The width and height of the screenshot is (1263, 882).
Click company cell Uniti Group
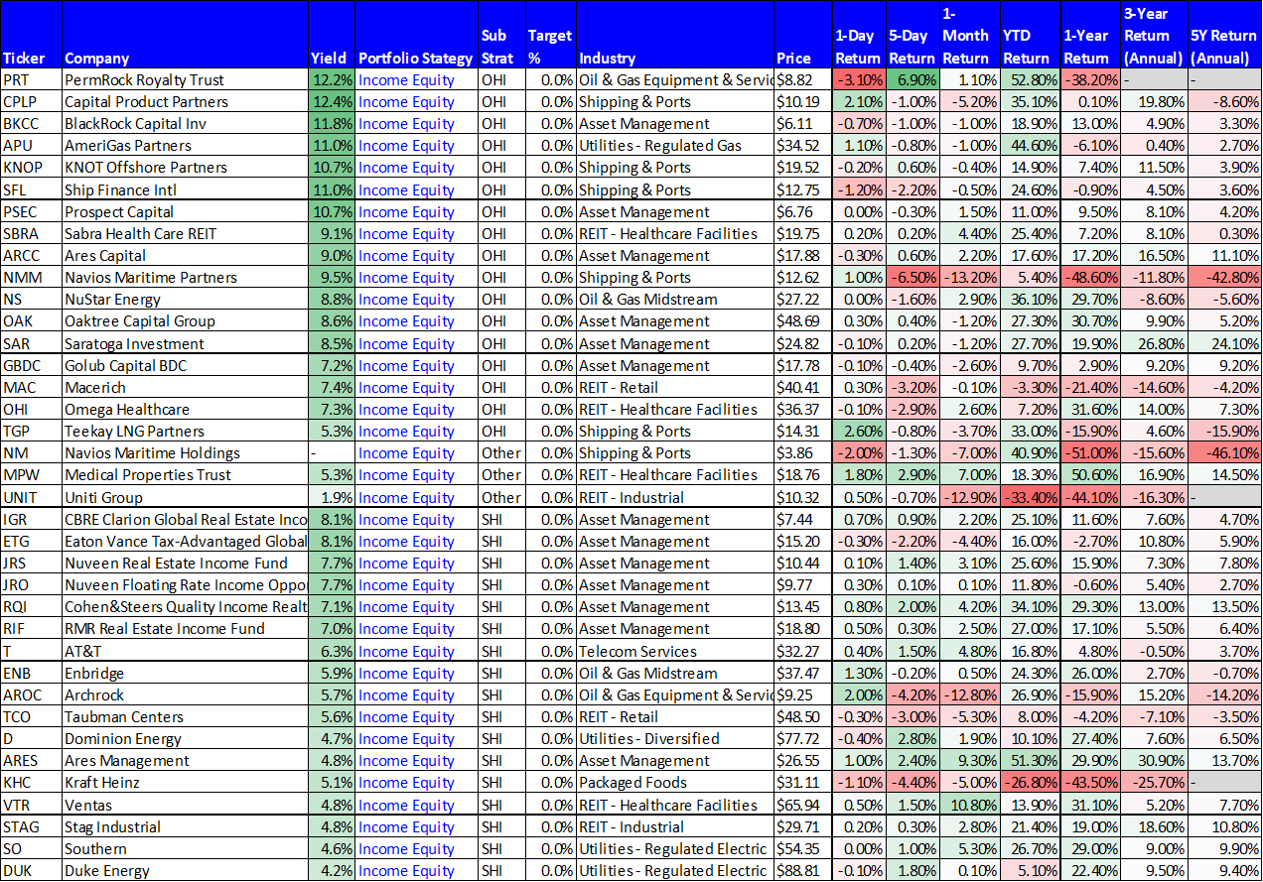click(x=185, y=498)
